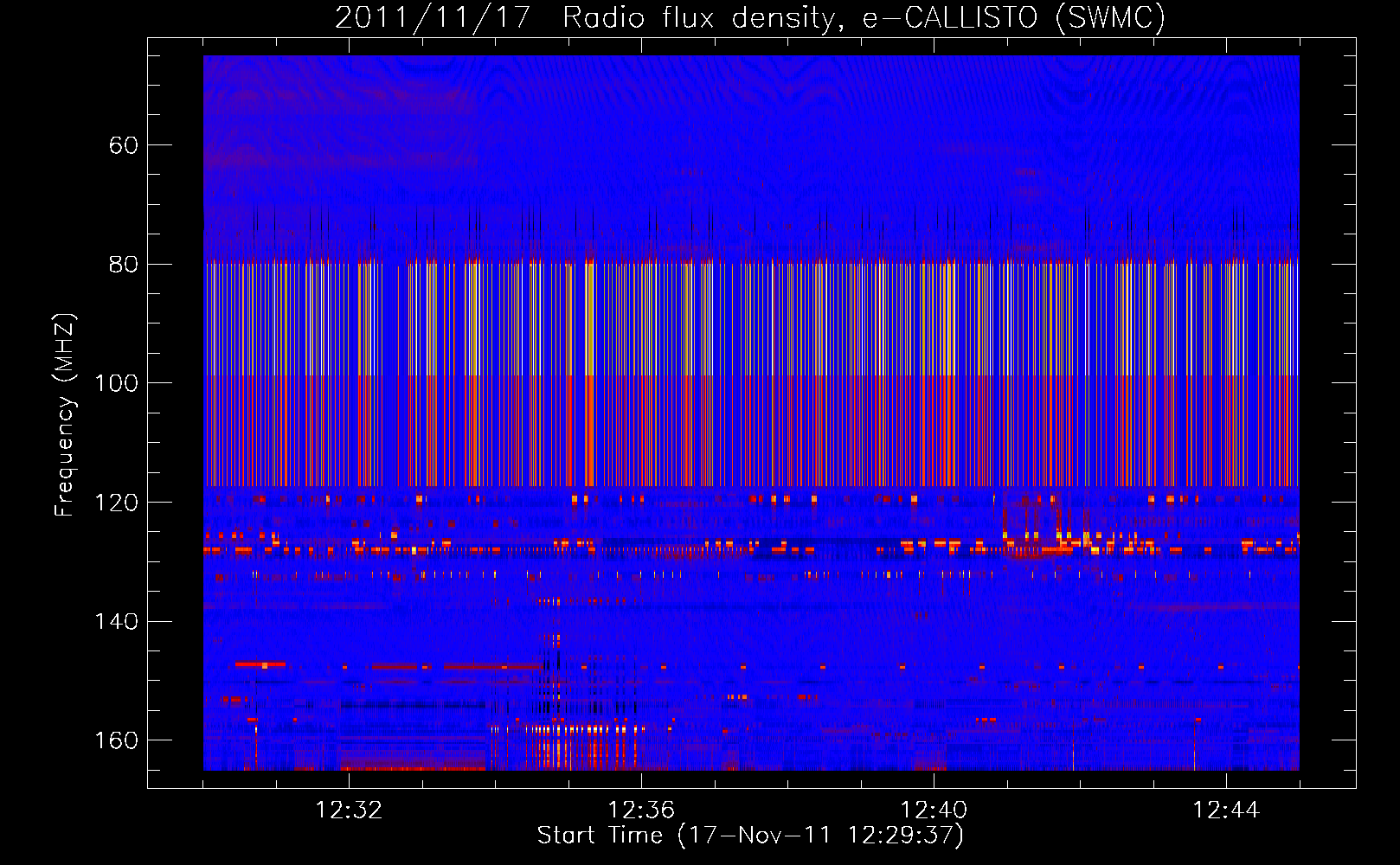Click the plot title '2011/11/17 Radio flux density'

pyautogui.click(x=750, y=17)
